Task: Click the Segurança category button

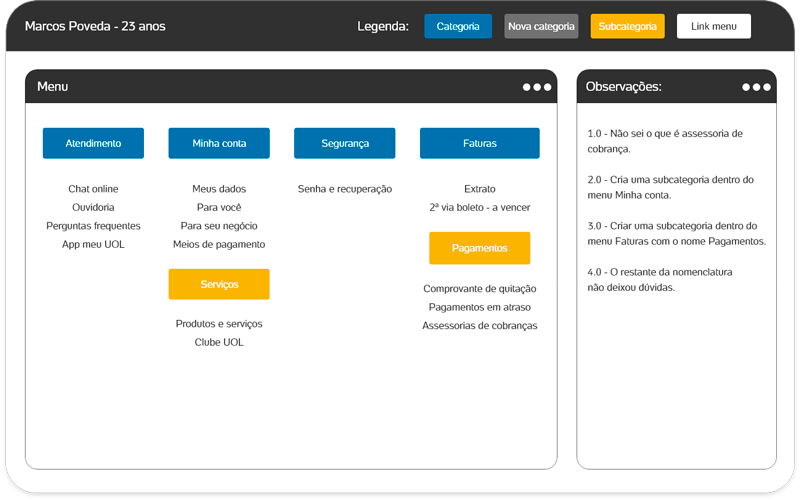Action: tap(345, 143)
